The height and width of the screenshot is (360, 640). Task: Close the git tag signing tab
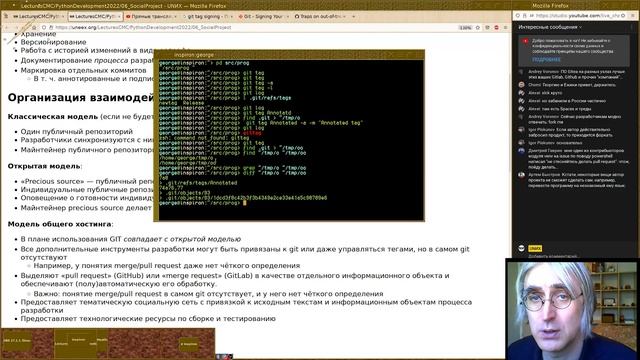click(231, 16)
